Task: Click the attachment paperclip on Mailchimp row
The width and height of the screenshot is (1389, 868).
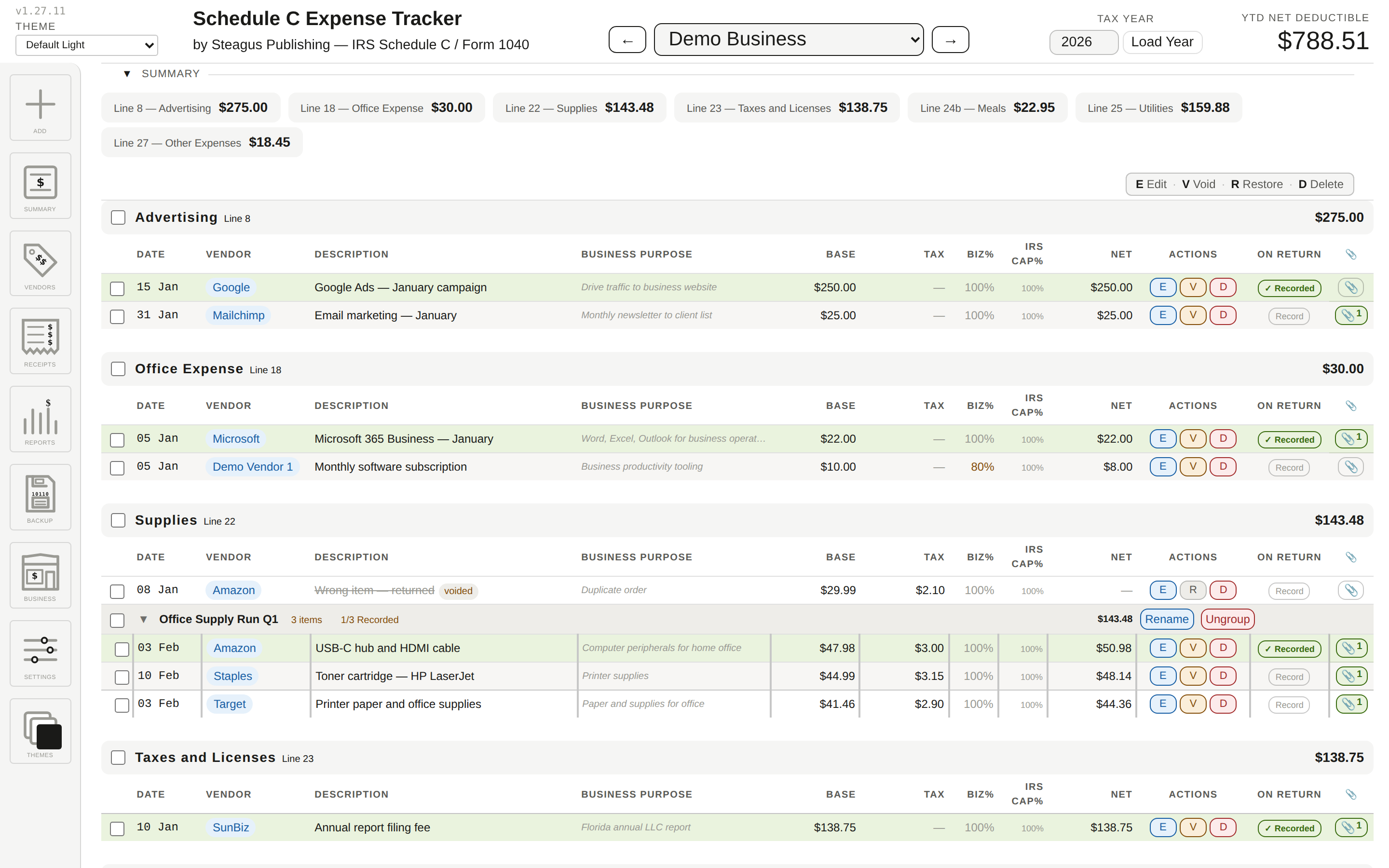Action: click(x=1351, y=315)
